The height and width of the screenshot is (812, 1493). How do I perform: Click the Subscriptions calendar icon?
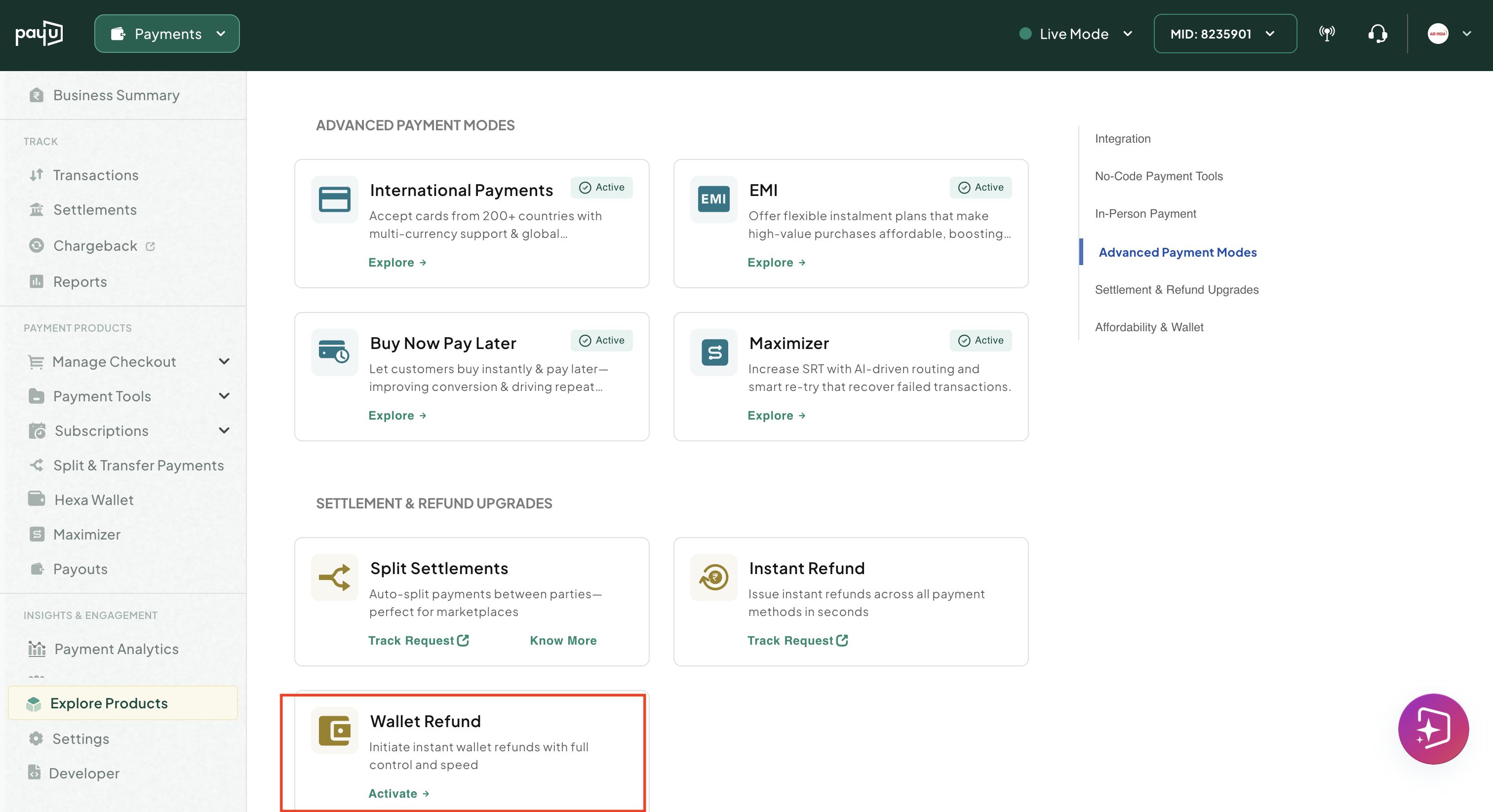click(37, 430)
